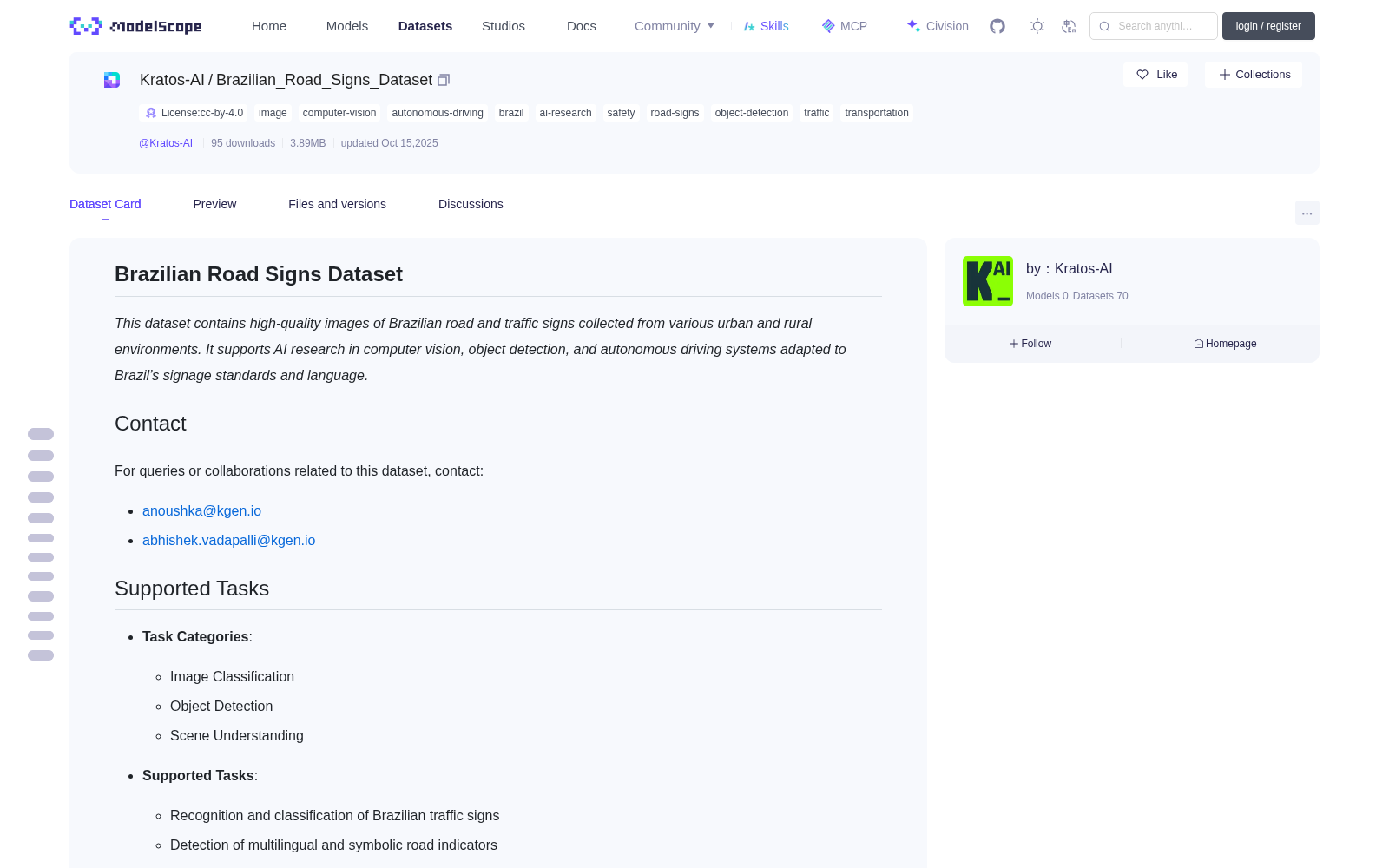Click the login / register button
1389x868 pixels.
1268,26
